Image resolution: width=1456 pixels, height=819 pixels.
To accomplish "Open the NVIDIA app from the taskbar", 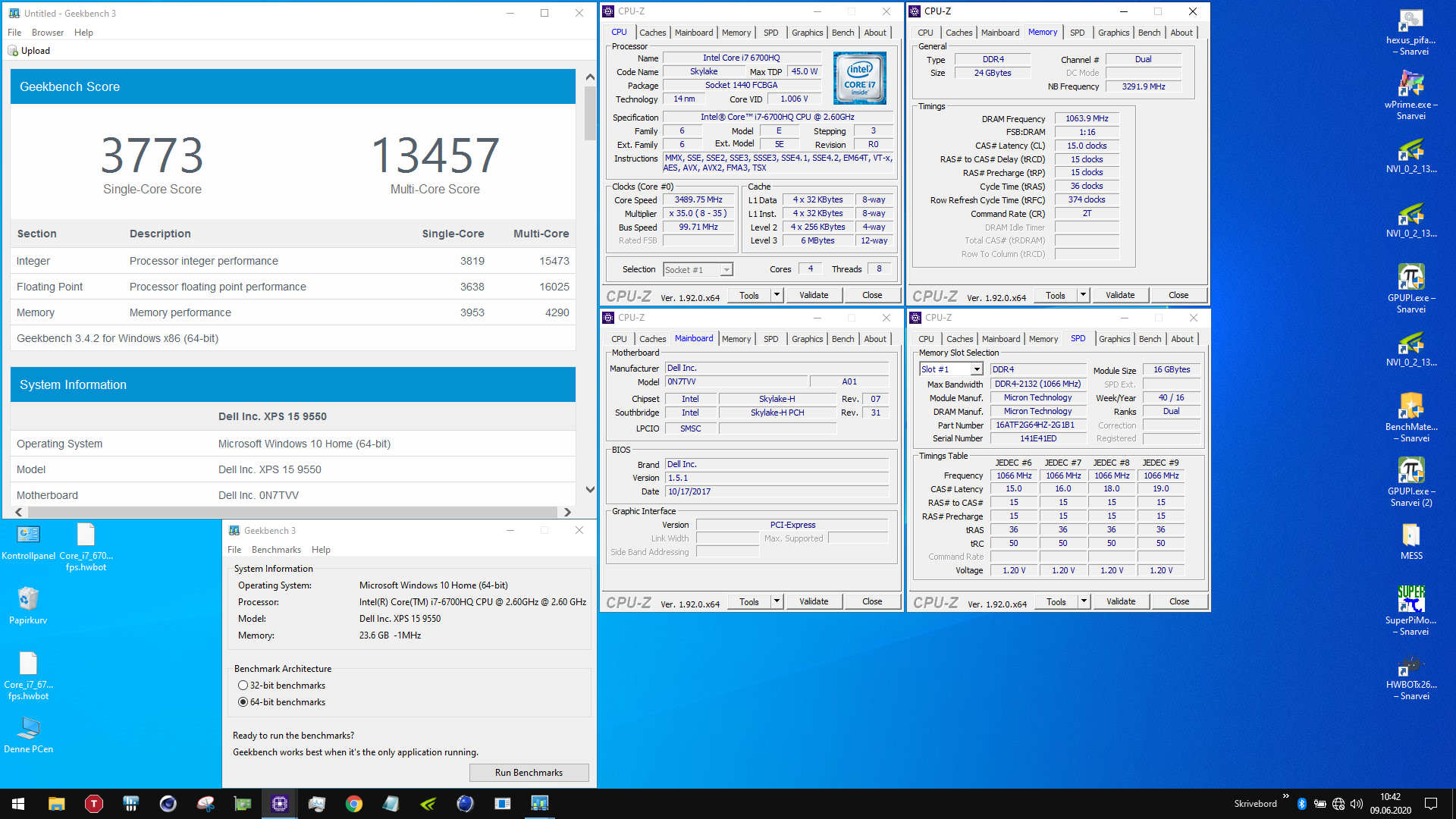I will [x=428, y=804].
